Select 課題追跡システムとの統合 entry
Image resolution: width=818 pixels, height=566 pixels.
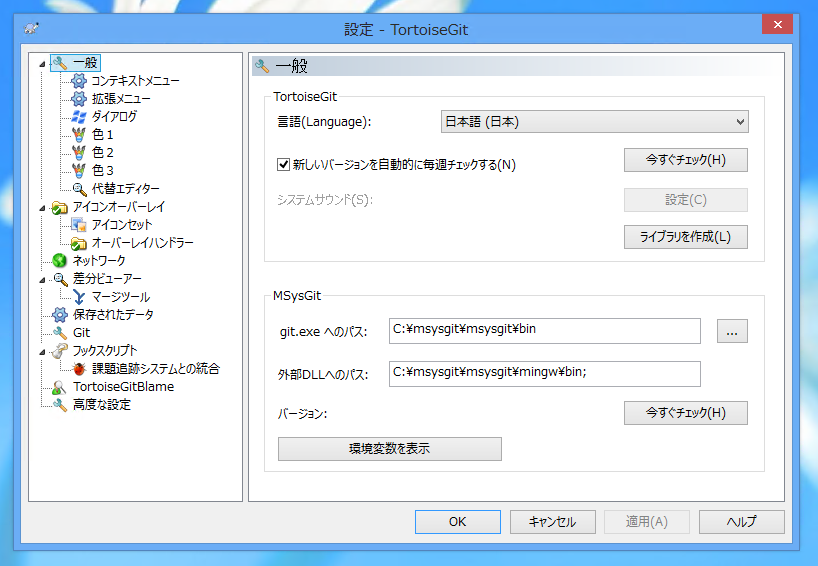156,369
